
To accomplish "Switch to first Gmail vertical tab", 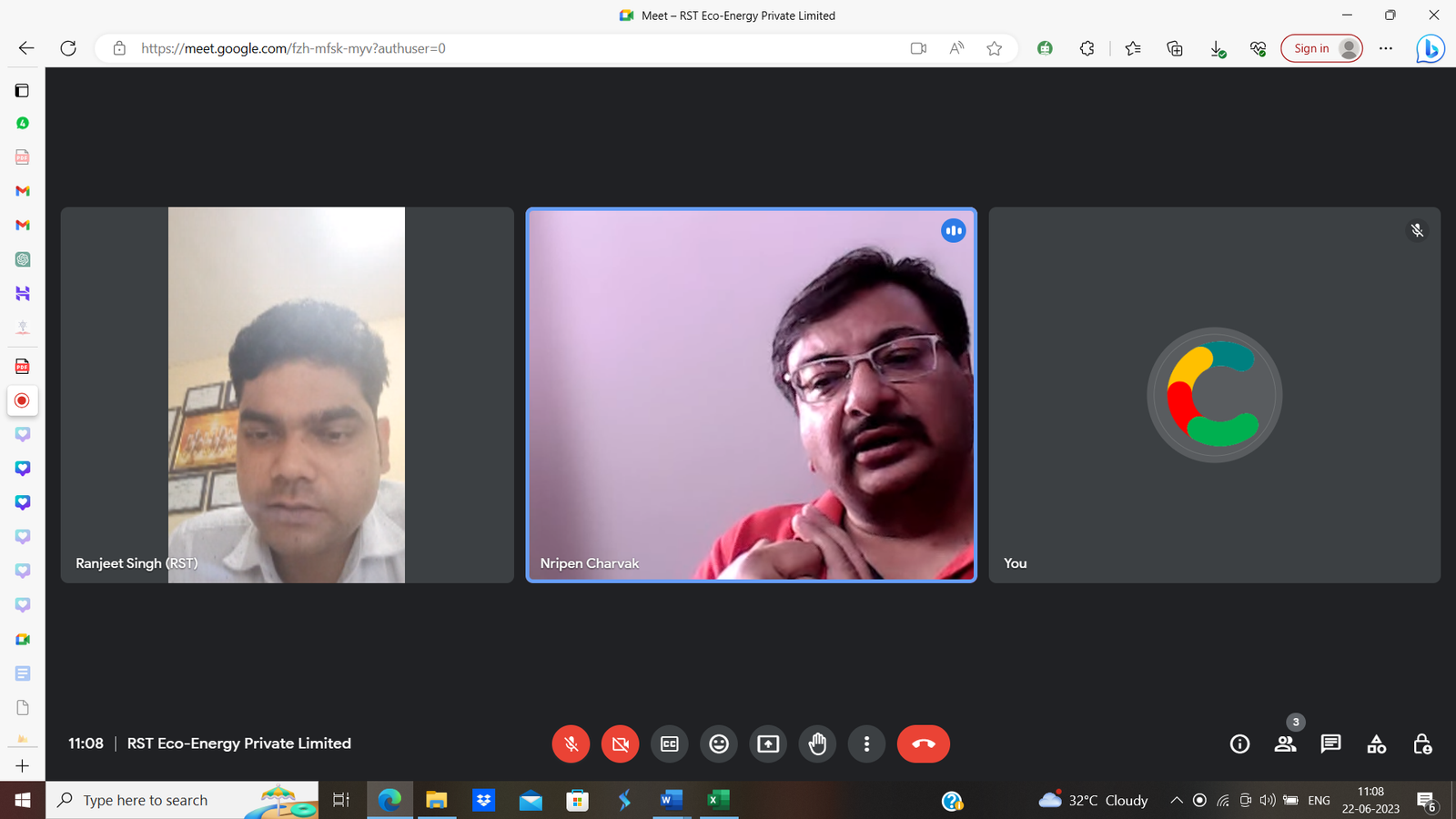I will 23,191.
